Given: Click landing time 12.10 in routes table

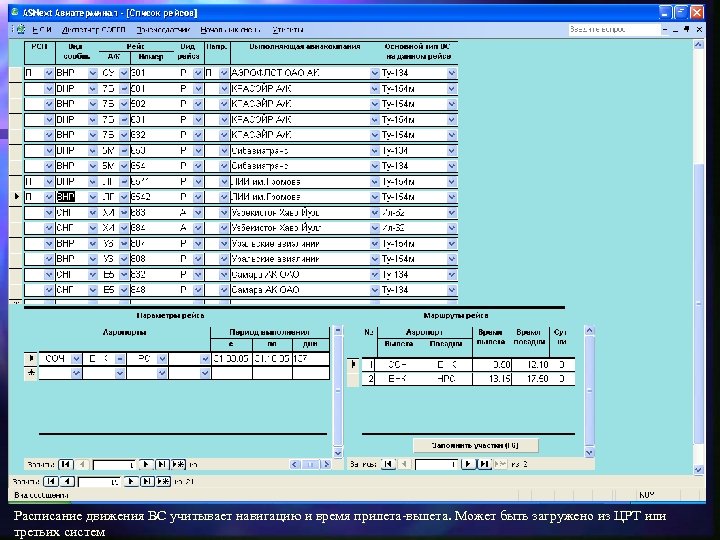Looking at the screenshot, I should [x=530, y=365].
